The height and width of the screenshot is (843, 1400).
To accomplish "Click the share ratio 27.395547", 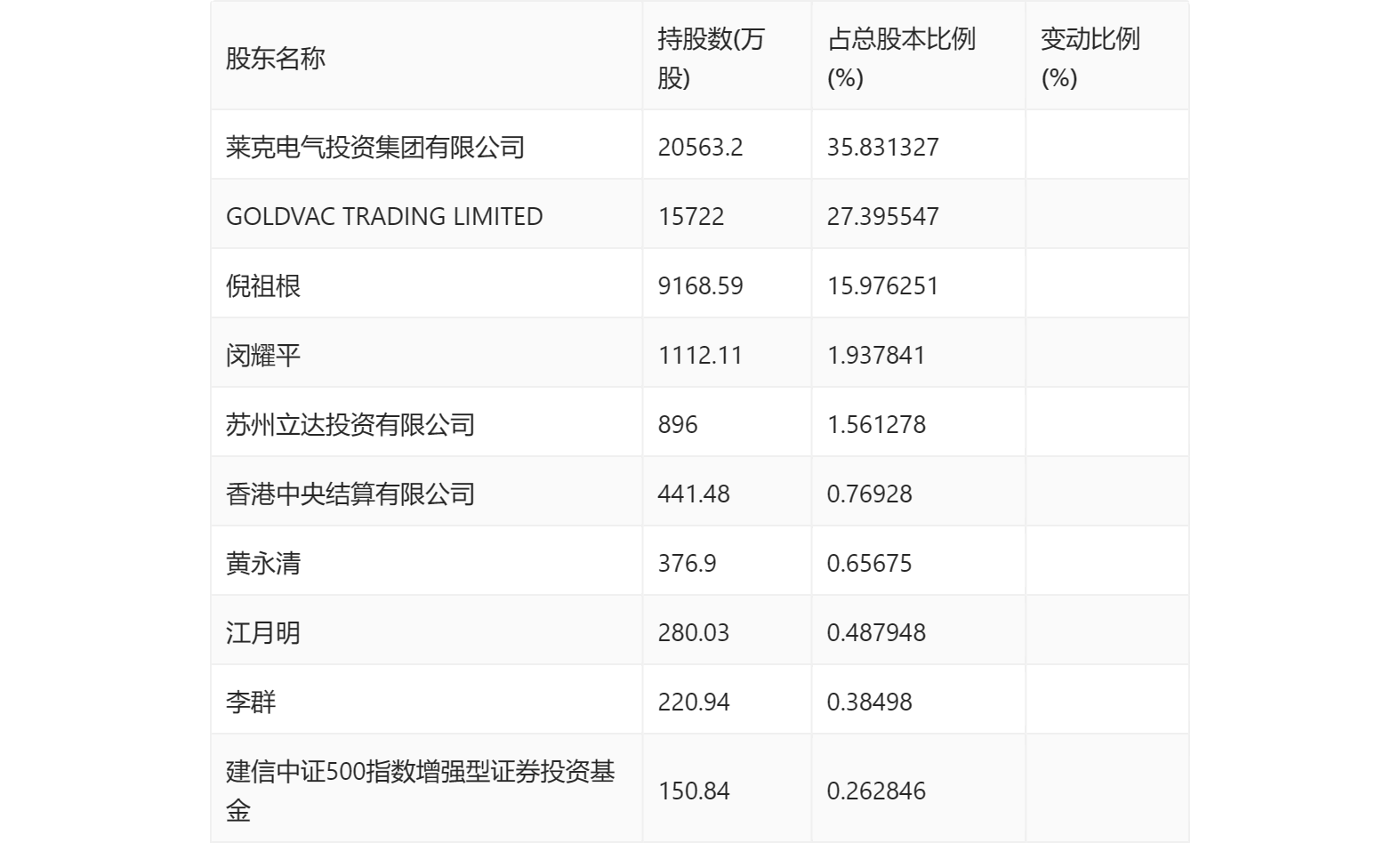I will point(882,217).
